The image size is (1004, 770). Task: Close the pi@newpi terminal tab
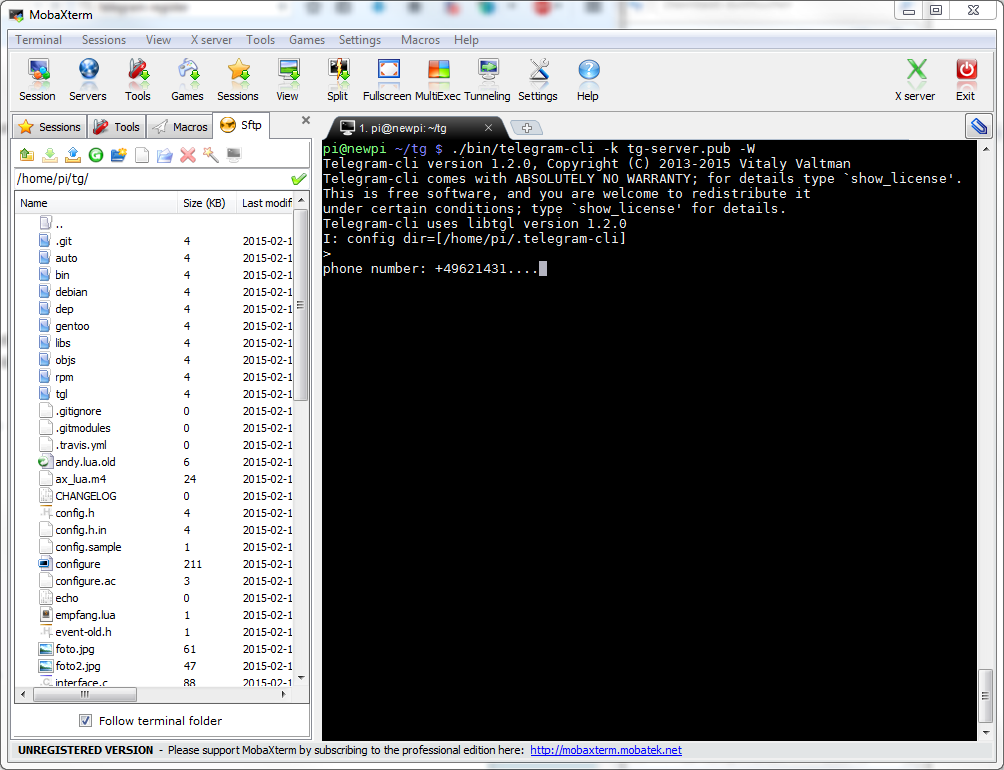pyautogui.click(x=488, y=128)
